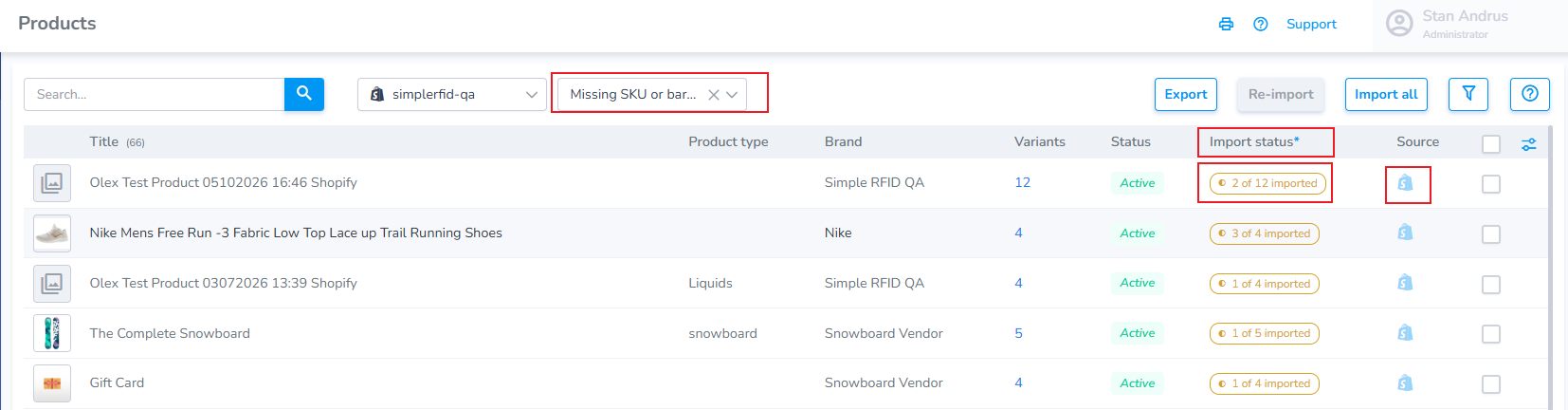Open the column settings sliders icon
The image size is (1568, 410).
(1529, 144)
